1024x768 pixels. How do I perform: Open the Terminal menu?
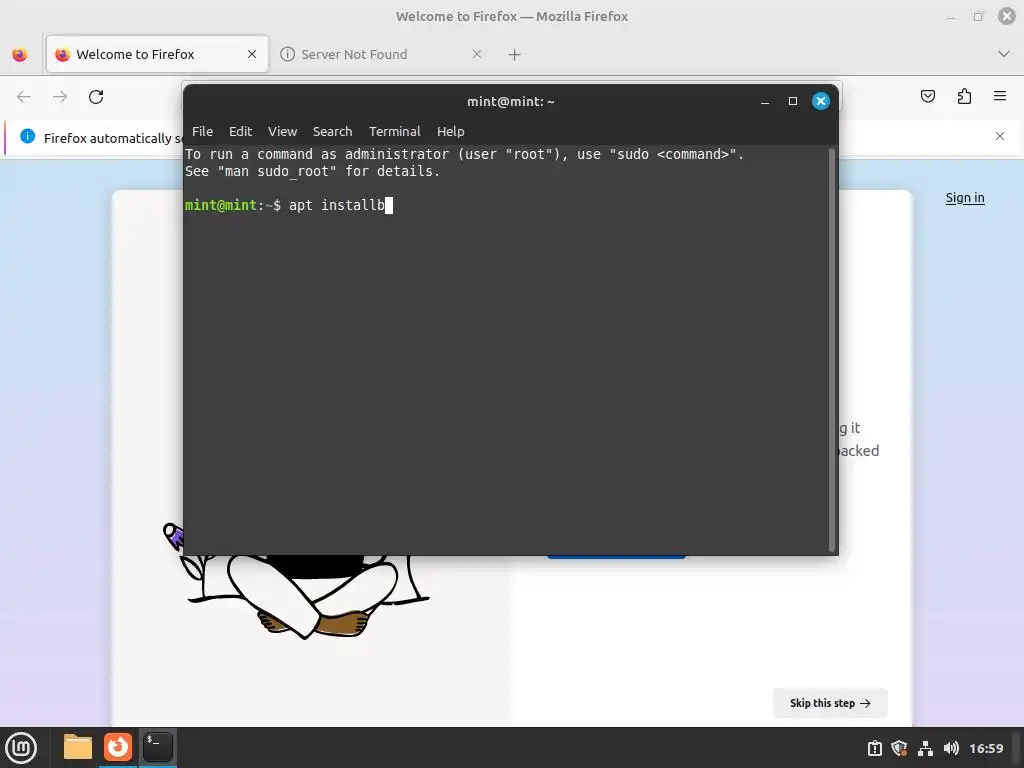(x=394, y=131)
